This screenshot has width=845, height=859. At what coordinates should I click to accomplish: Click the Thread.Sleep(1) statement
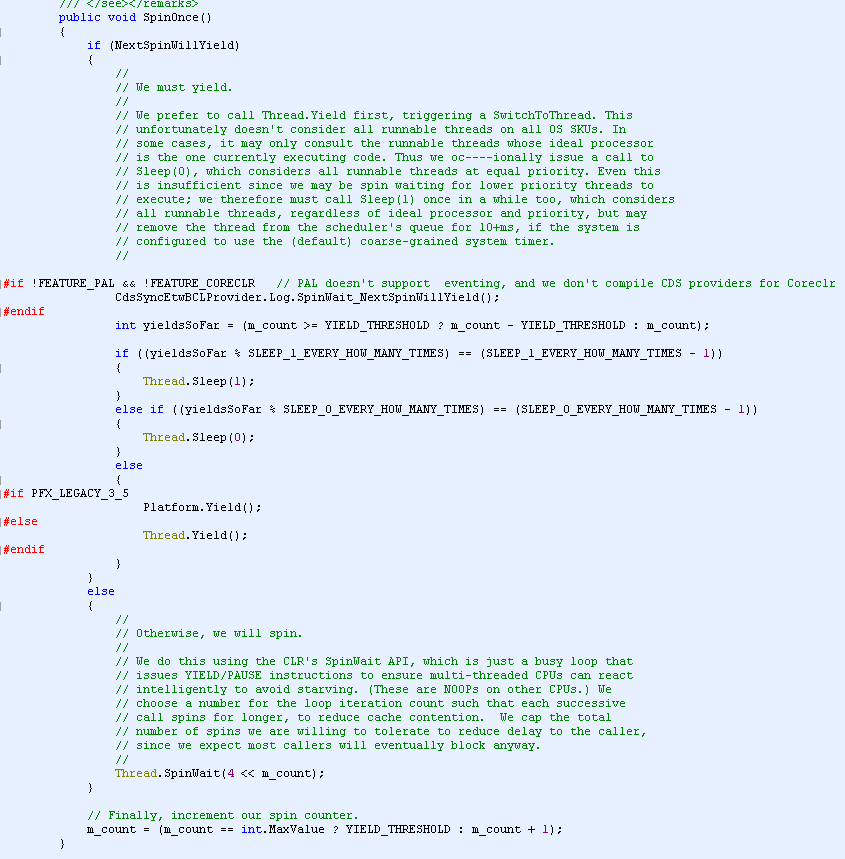199,381
